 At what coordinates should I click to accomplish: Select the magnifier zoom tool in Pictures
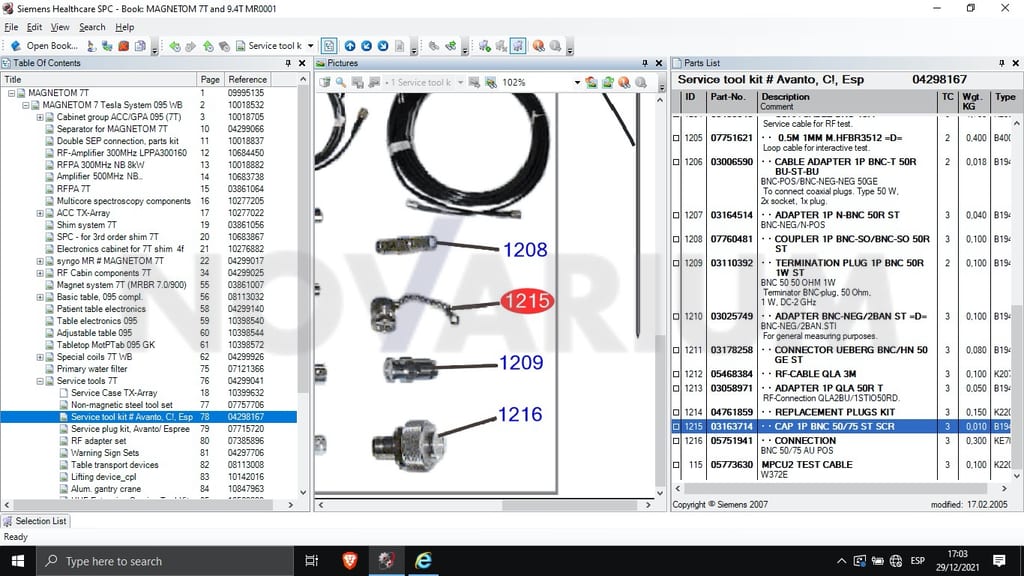tap(341, 82)
